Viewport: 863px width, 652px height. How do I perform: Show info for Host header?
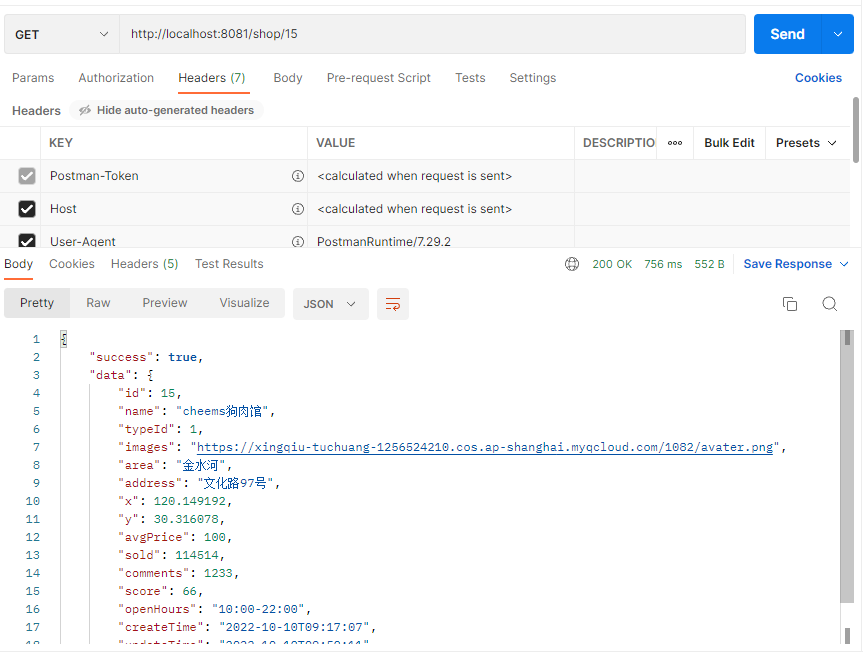(297, 209)
